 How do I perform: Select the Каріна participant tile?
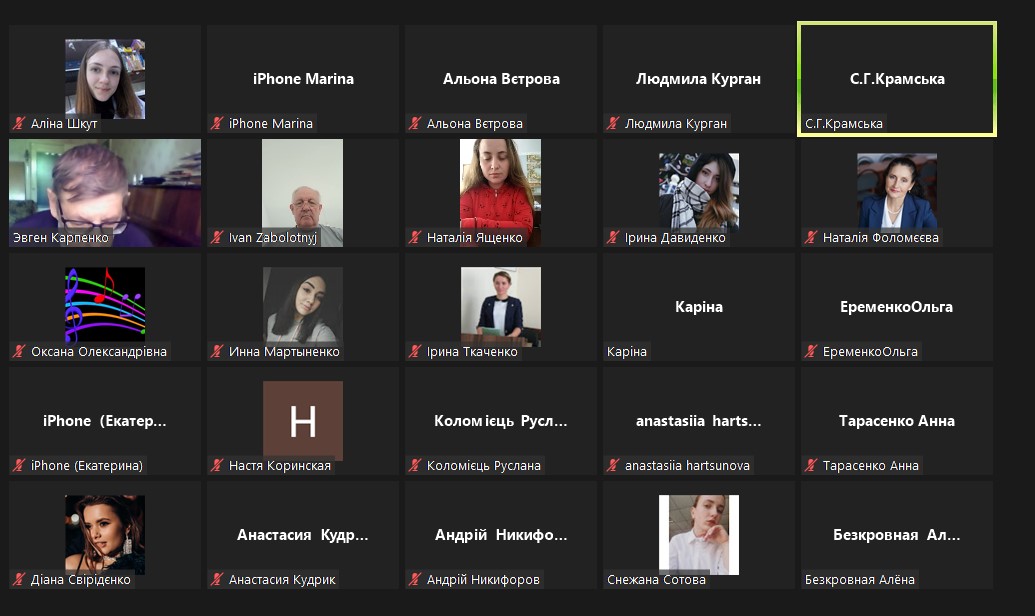[x=699, y=307]
